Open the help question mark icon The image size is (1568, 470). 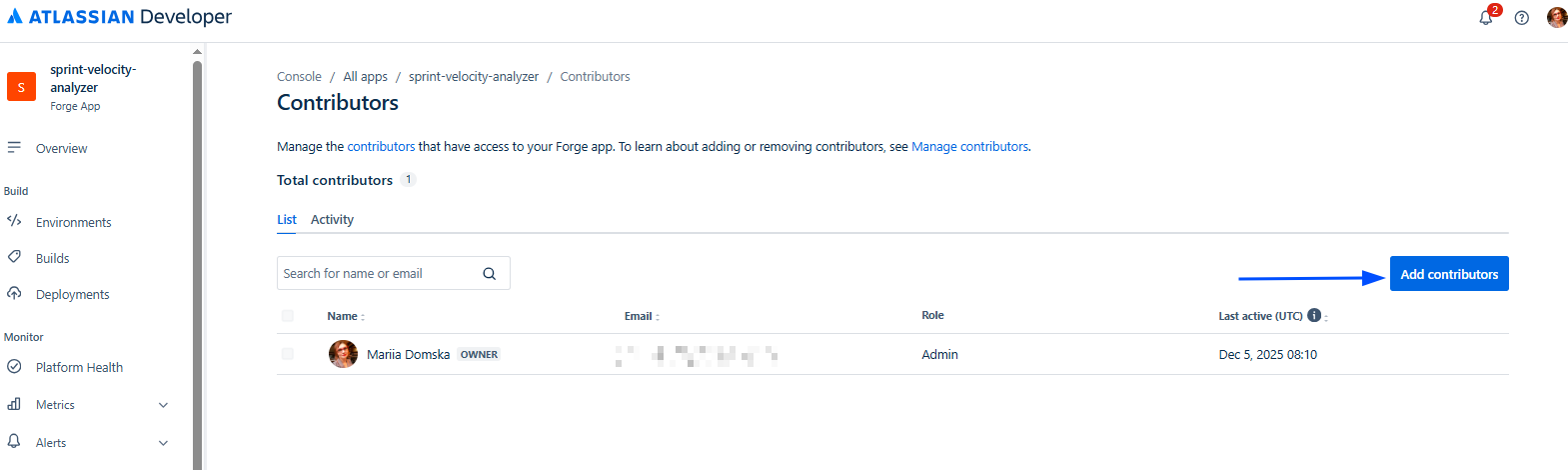[x=1521, y=18]
